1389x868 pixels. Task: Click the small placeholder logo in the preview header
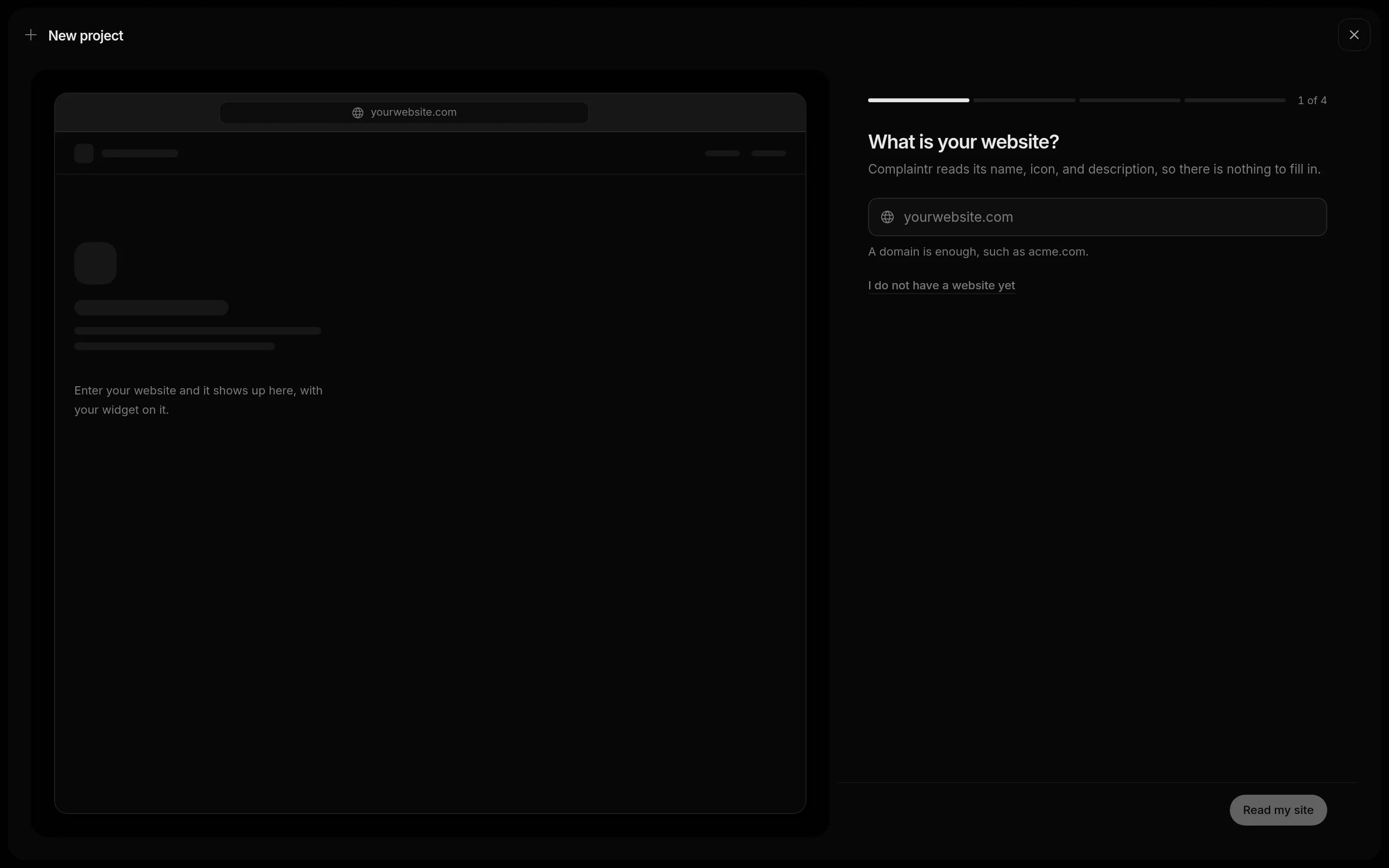(84, 153)
